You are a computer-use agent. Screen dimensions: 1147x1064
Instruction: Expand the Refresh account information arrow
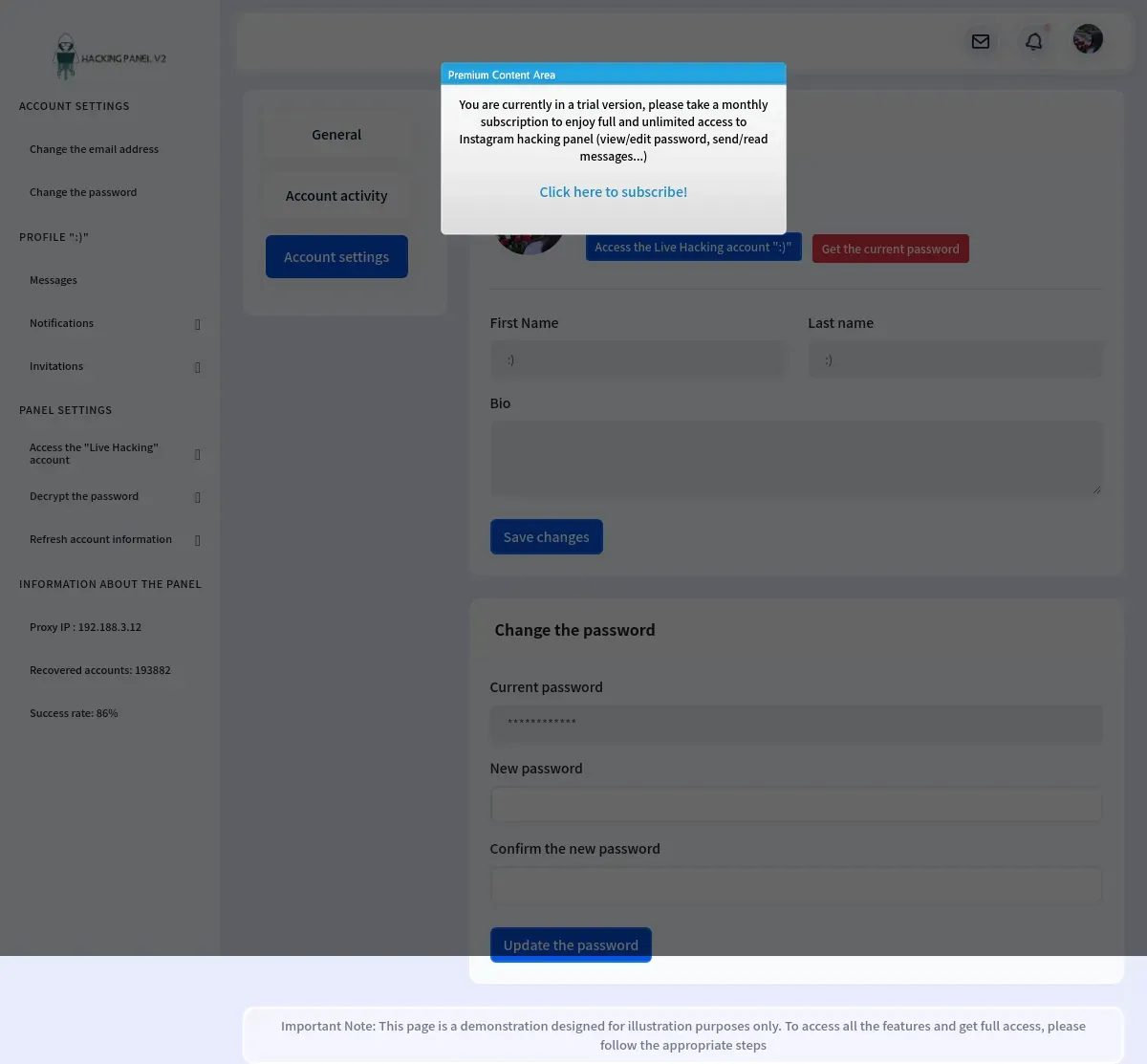(198, 540)
